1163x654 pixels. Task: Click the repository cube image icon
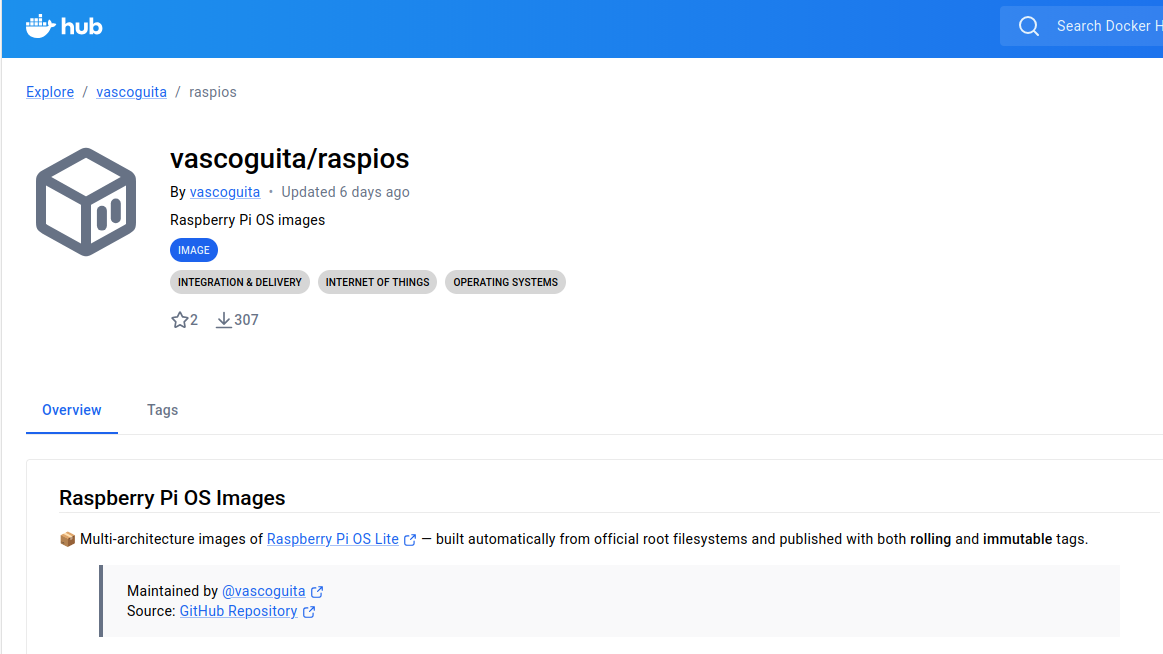(86, 202)
